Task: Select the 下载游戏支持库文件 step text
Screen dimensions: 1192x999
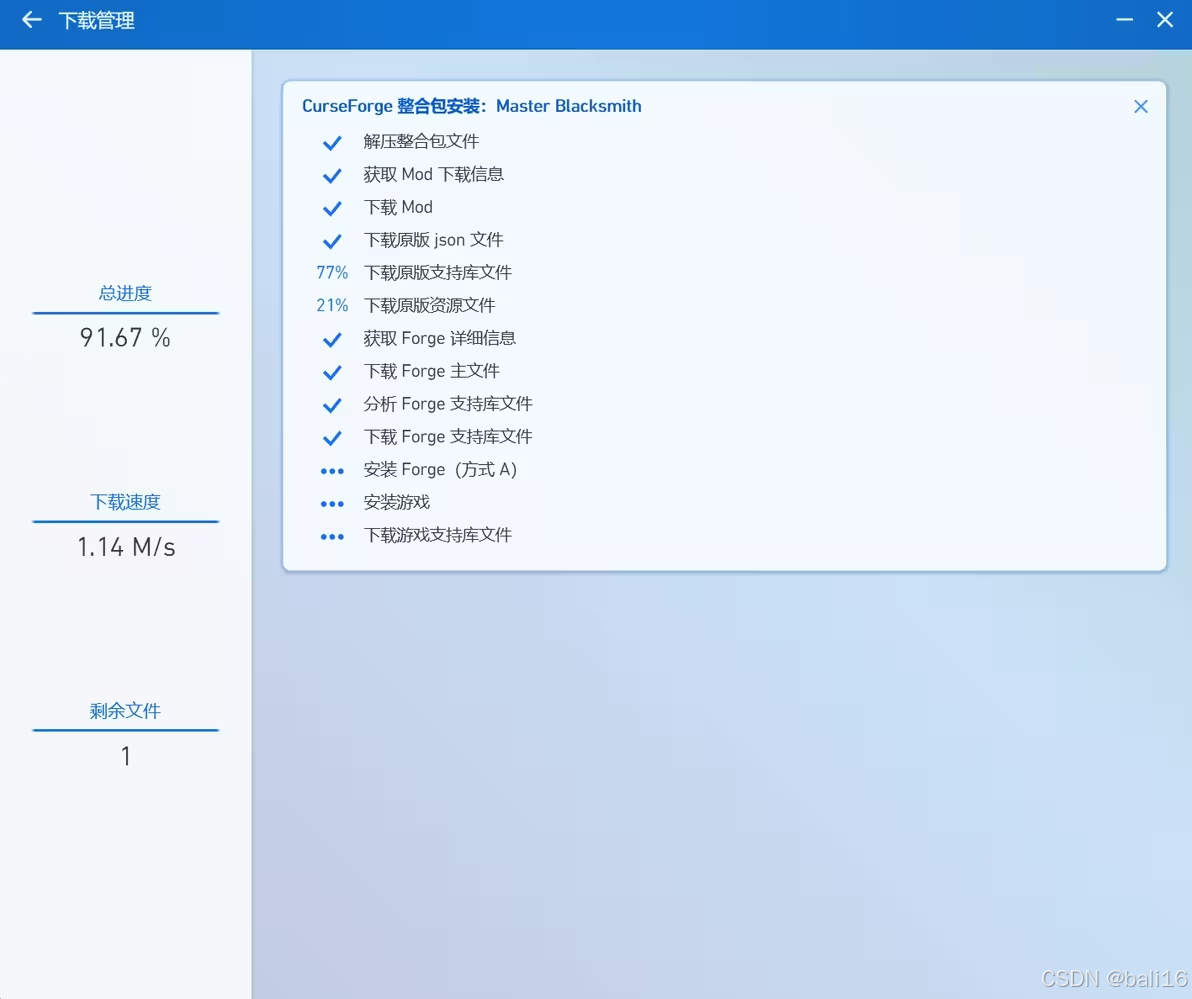Action: coord(438,534)
